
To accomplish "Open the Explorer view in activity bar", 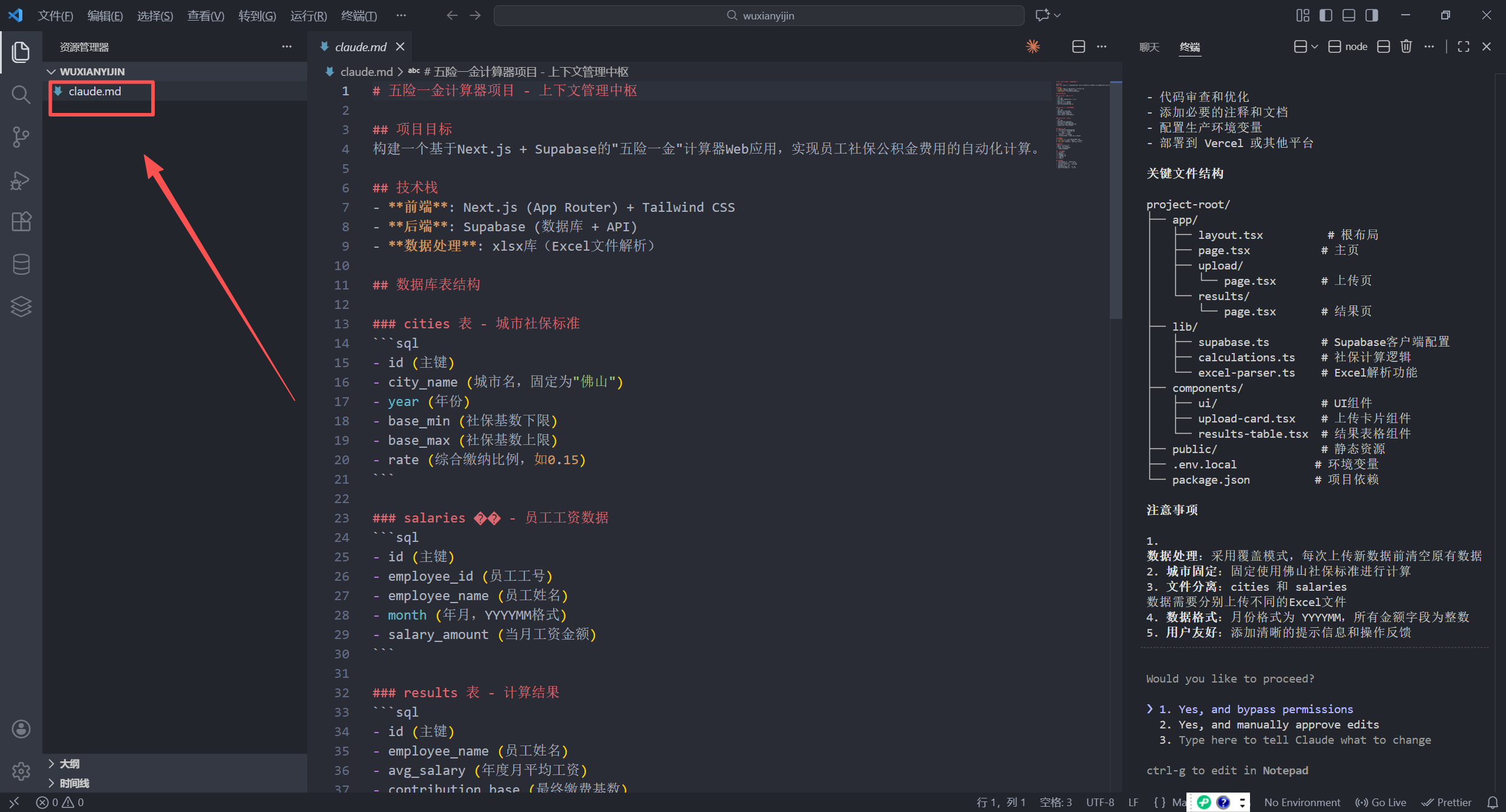I will point(21,52).
